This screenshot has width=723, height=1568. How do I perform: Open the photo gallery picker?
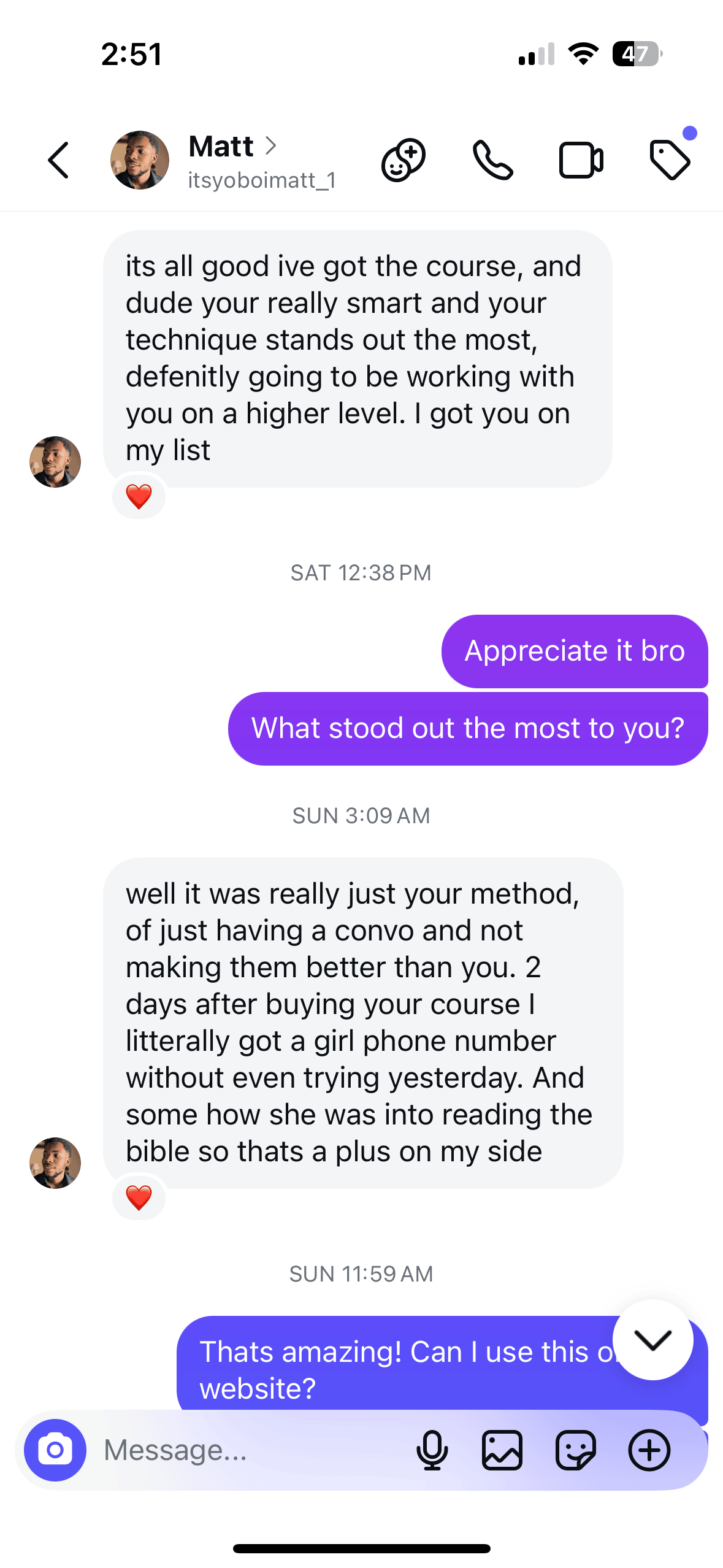click(502, 1450)
